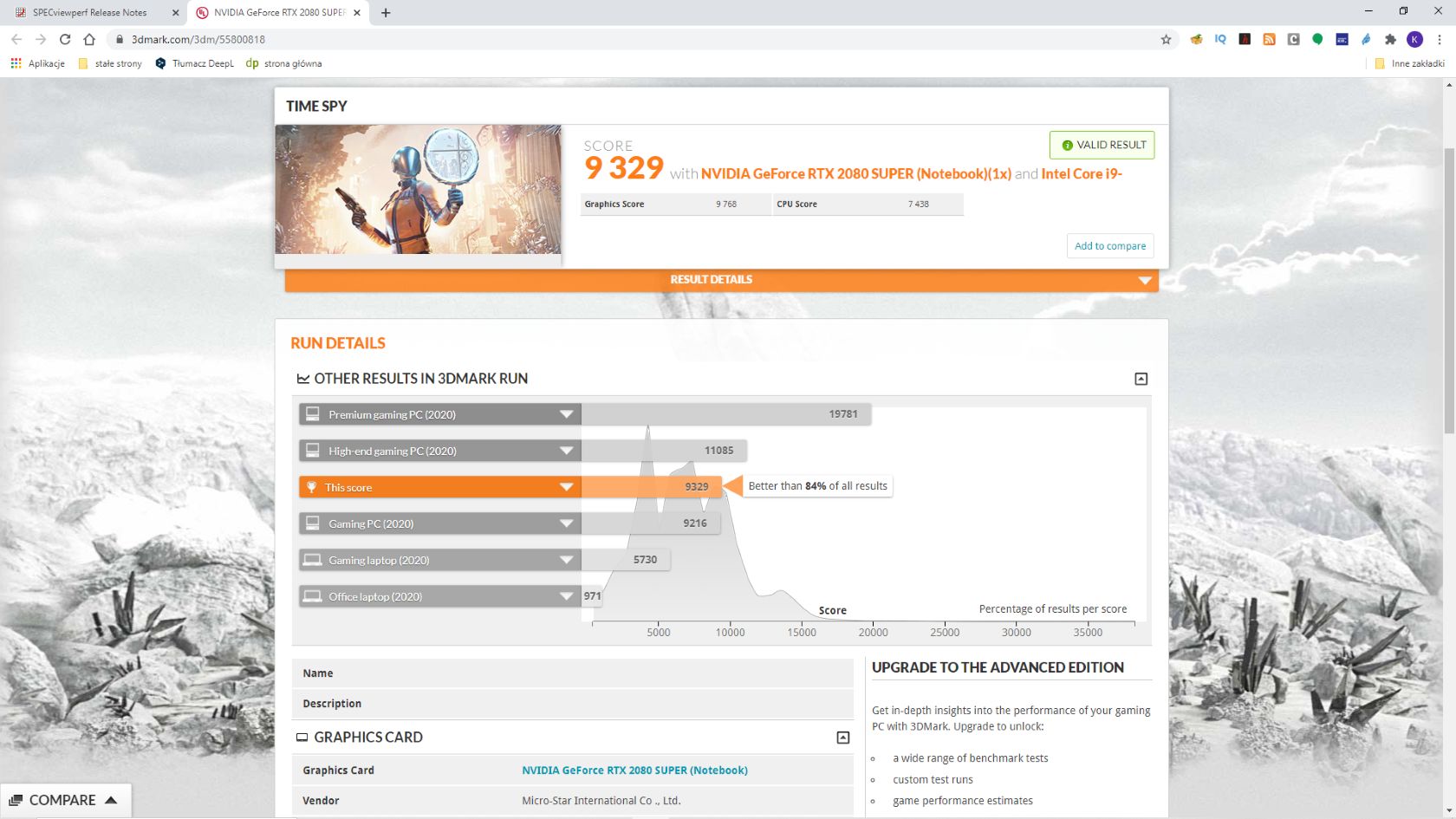Click the chart icon beside OTHER RESULTS heading

(302, 379)
